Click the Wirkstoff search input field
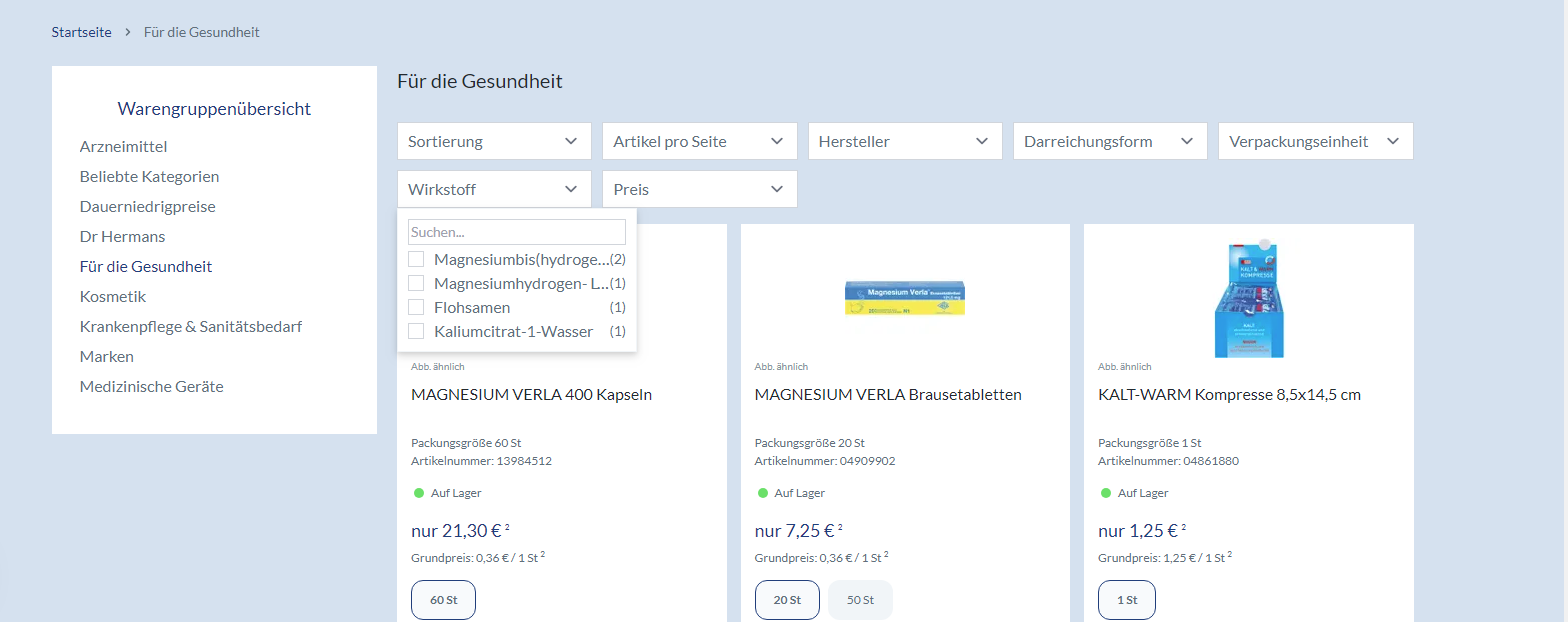 pos(516,232)
